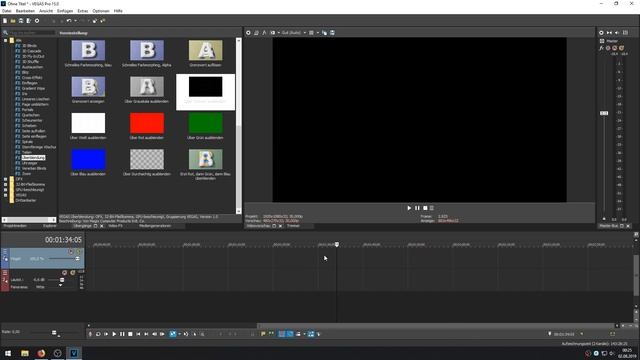The image size is (640, 360).
Task: Close the Übergänge tab with X
Action: (102, 226)
